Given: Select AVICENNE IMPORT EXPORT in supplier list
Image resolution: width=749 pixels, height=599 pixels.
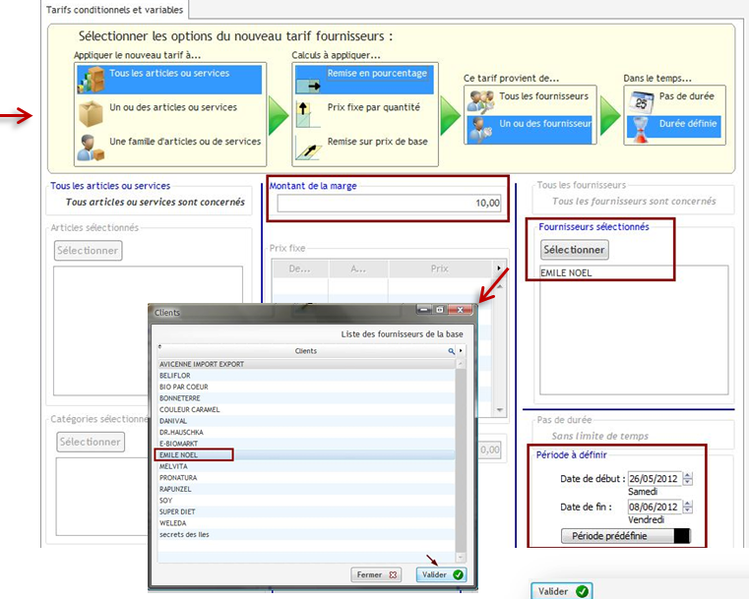Looking at the screenshot, I should pos(306,364).
